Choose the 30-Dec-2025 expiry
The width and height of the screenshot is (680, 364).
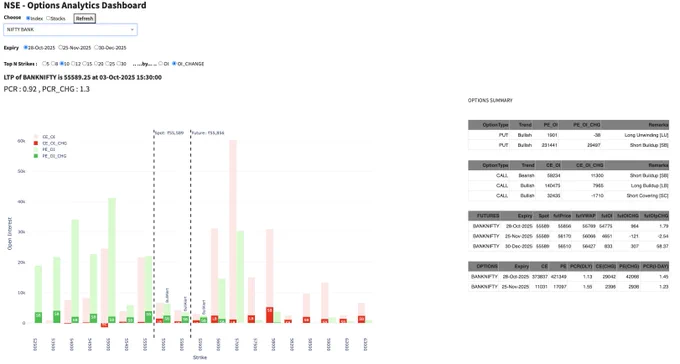click(x=96, y=47)
